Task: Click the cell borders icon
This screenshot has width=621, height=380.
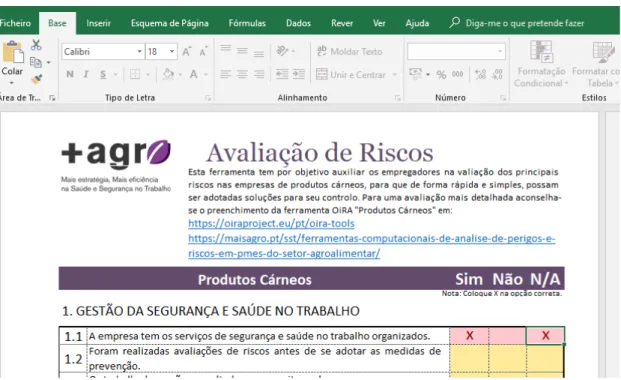Action: (x=135, y=74)
